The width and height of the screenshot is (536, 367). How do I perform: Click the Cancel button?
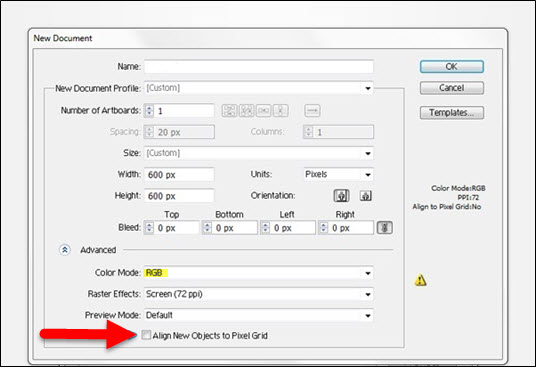coord(452,88)
